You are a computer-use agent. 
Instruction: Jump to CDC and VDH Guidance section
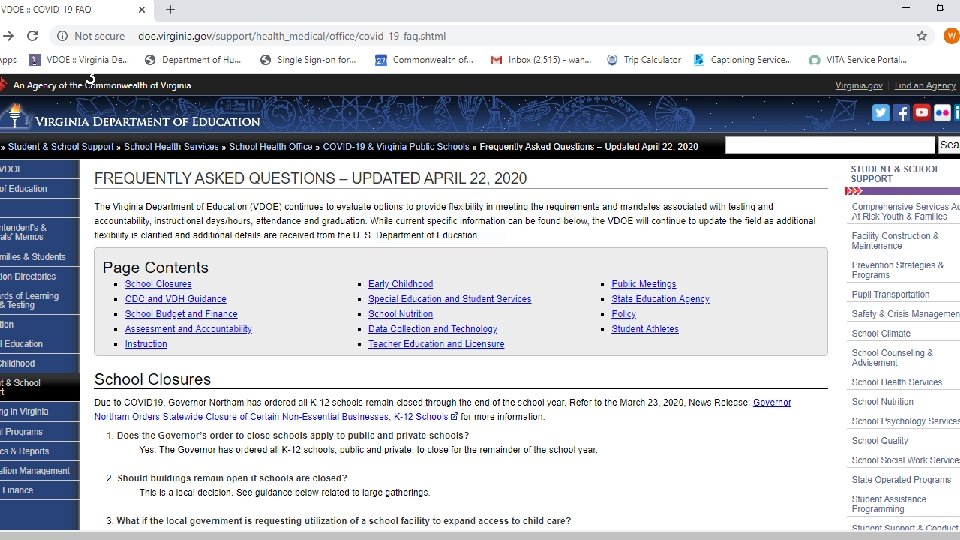(176, 299)
